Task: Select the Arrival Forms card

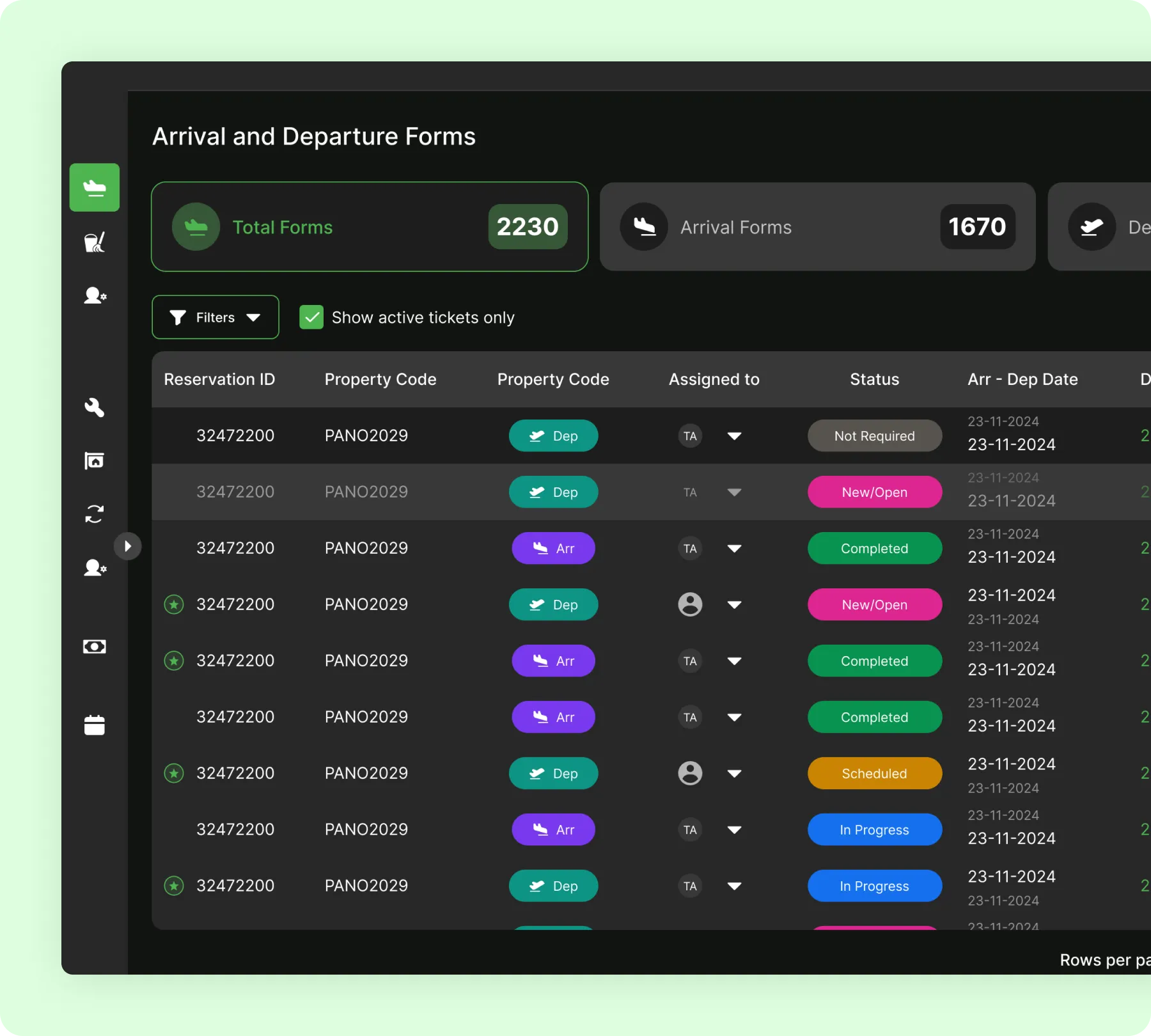Action: 818,227
